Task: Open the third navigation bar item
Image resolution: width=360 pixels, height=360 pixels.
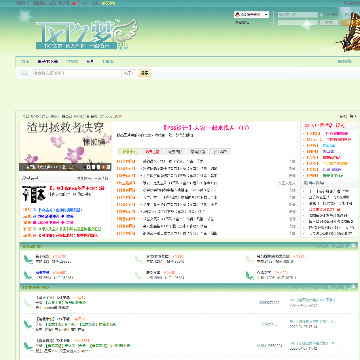Action: tap(72, 62)
